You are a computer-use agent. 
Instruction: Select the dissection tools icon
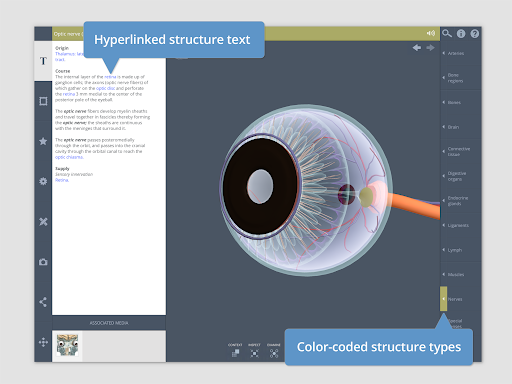tap(43, 222)
